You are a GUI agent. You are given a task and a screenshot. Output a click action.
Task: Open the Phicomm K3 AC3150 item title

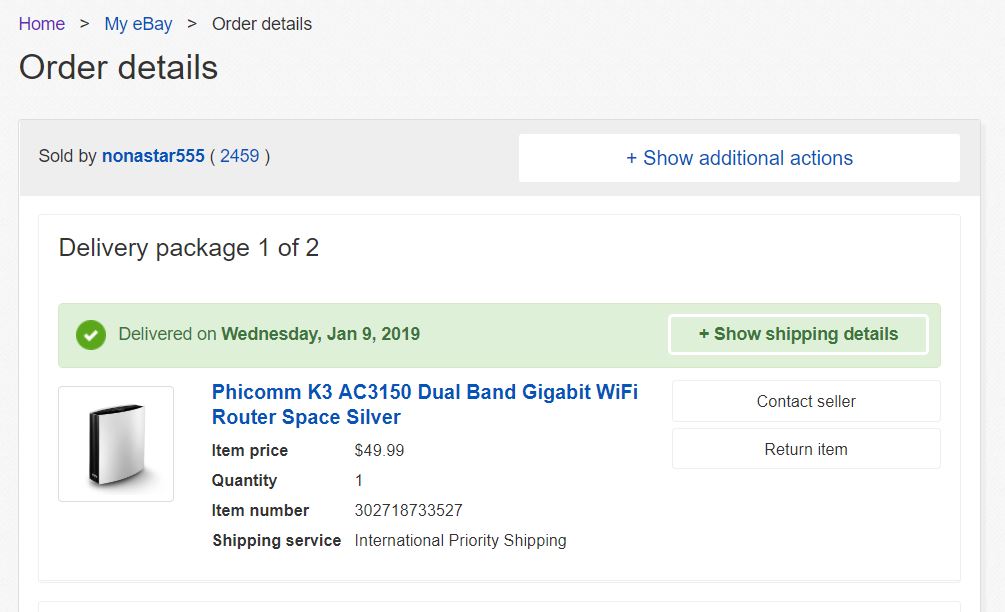click(x=424, y=404)
